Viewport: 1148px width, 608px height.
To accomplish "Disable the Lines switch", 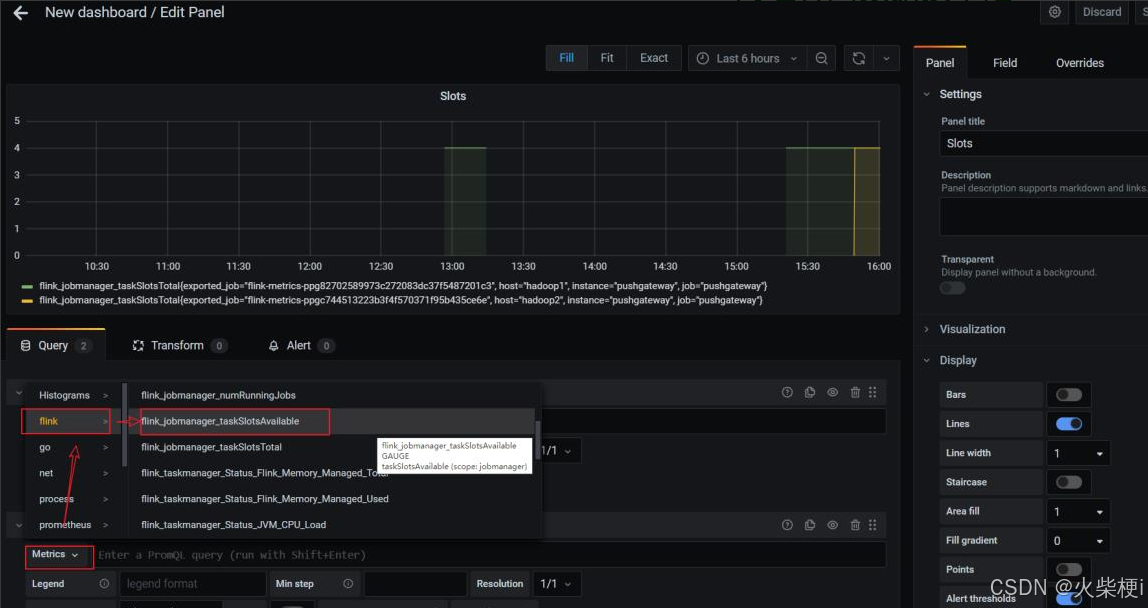I will pyautogui.click(x=1068, y=423).
